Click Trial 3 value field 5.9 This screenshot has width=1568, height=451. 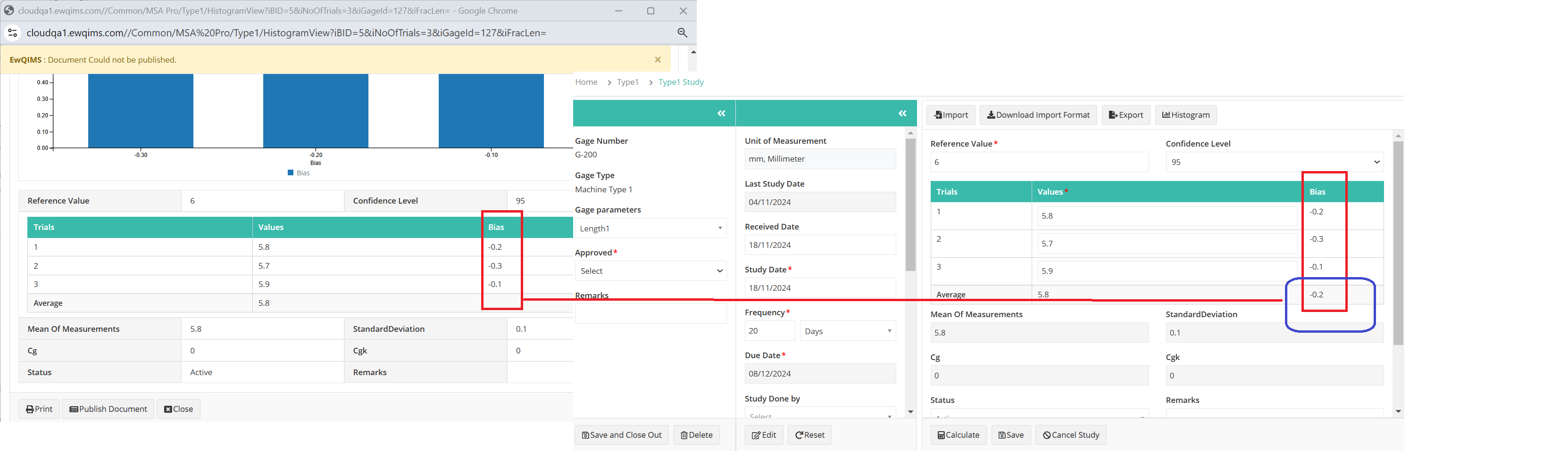point(1168,271)
